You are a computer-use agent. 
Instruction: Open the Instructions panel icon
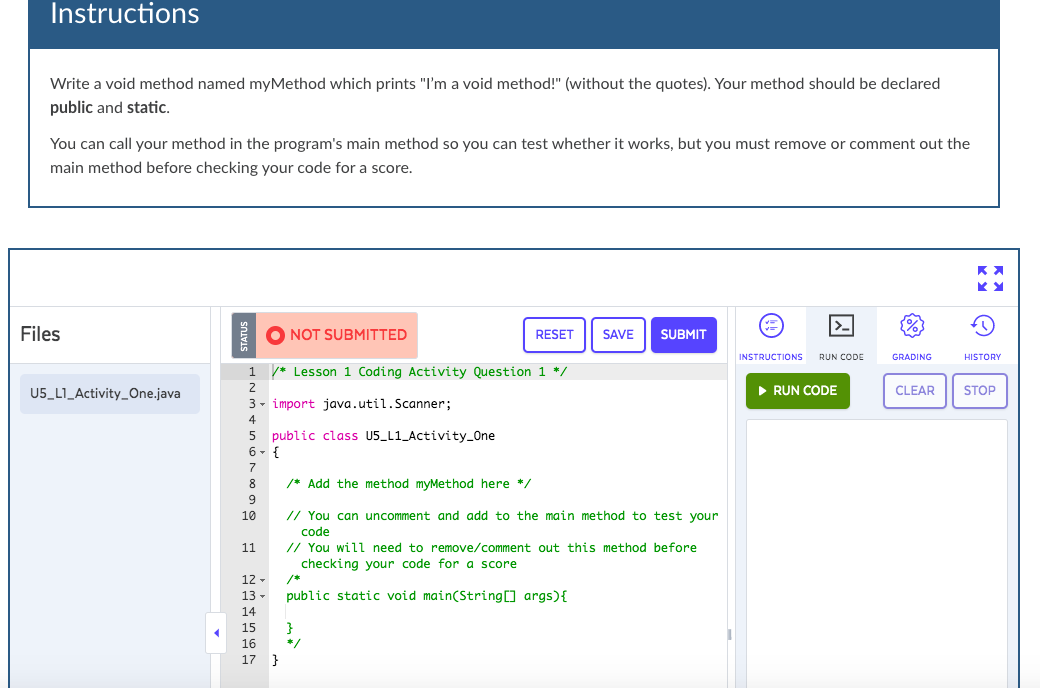coord(770,327)
